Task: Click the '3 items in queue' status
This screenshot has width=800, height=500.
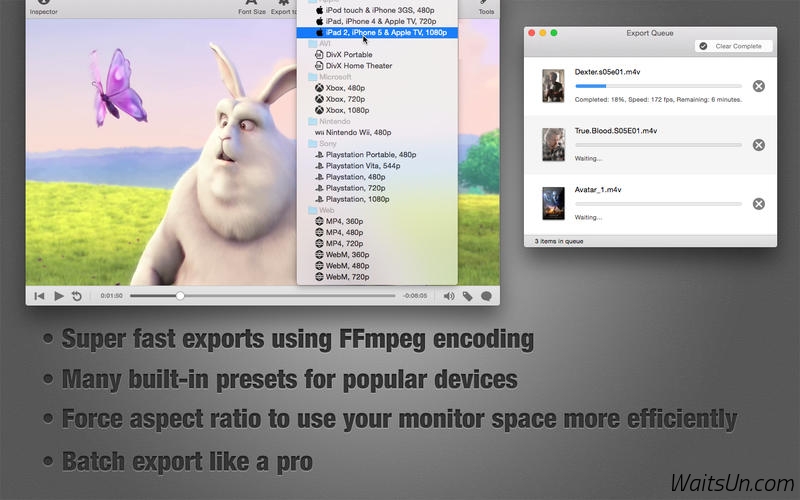Action: point(559,241)
